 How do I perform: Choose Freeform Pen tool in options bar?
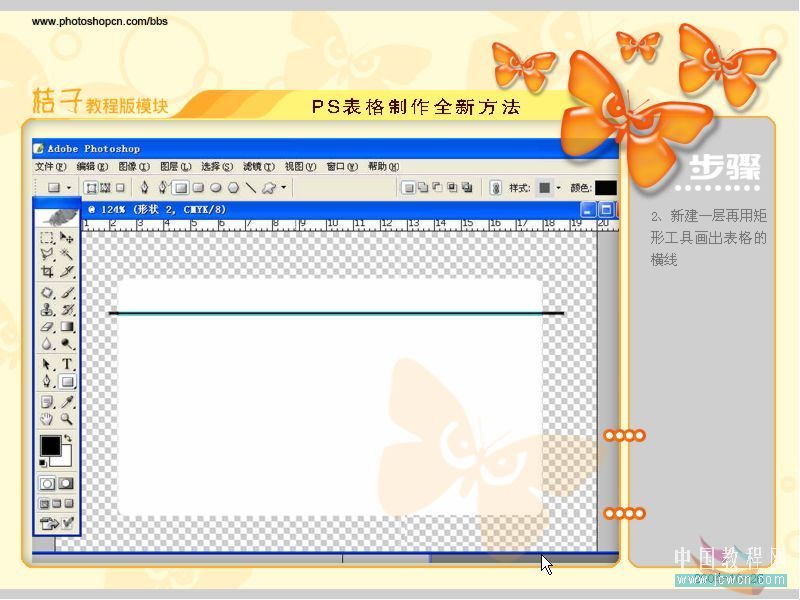163,188
